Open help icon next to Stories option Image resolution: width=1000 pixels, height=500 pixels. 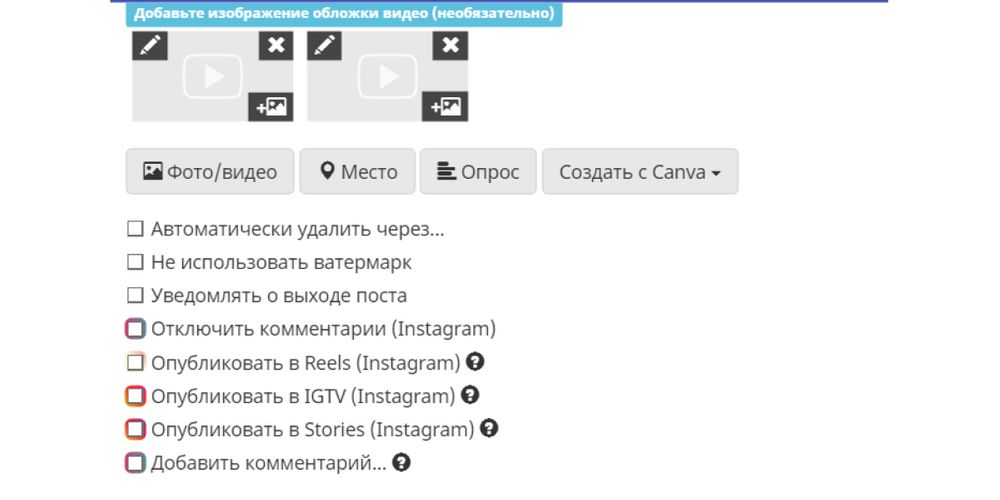click(489, 429)
